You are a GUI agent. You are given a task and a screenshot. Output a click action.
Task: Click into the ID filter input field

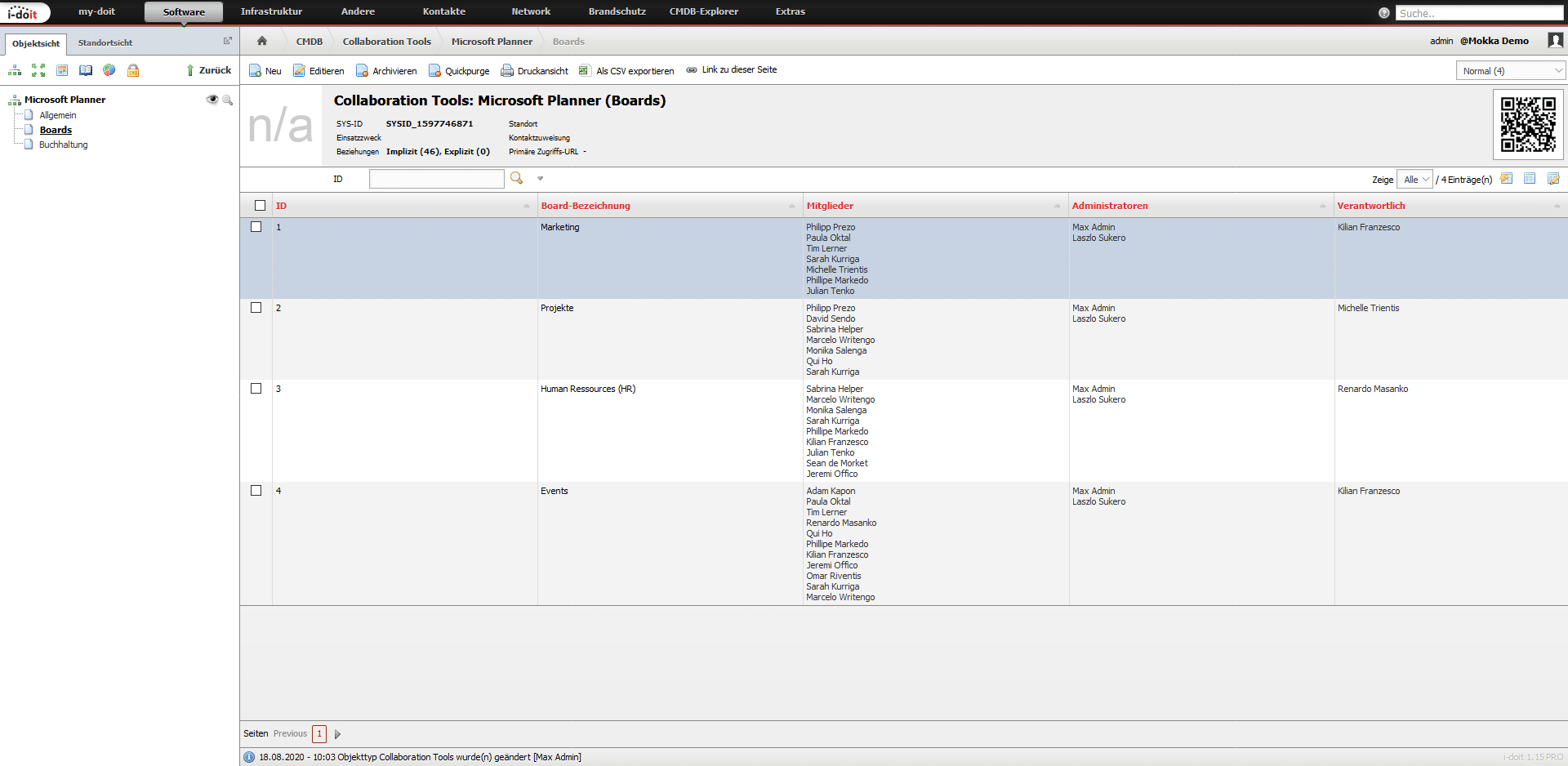click(437, 179)
